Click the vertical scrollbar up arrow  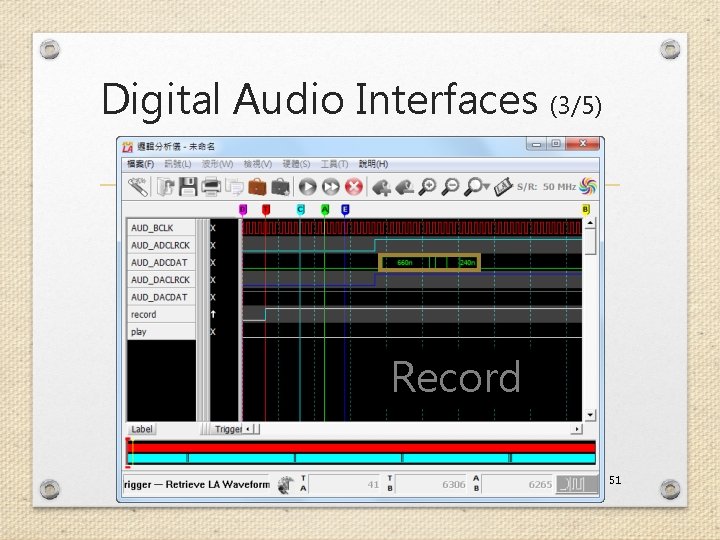click(590, 223)
